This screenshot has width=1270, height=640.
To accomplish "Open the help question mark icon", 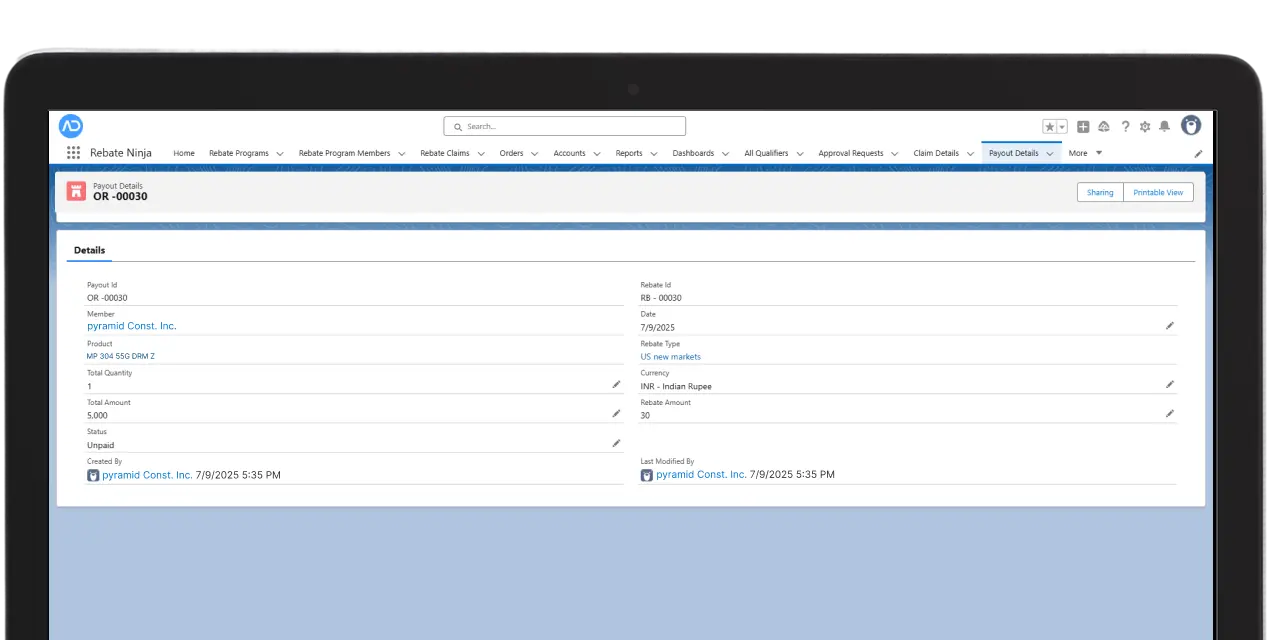I will (1125, 127).
